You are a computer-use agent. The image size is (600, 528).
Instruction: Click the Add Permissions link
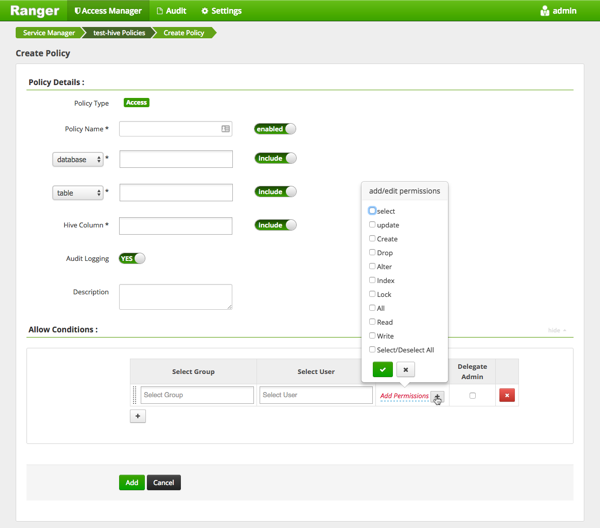404,396
